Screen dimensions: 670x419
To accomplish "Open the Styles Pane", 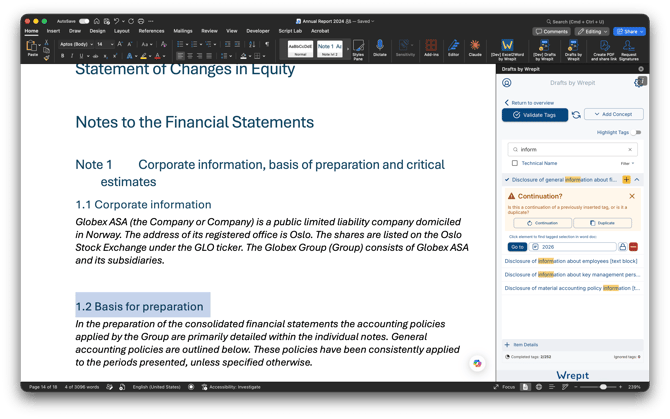I will [x=358, y=50].
